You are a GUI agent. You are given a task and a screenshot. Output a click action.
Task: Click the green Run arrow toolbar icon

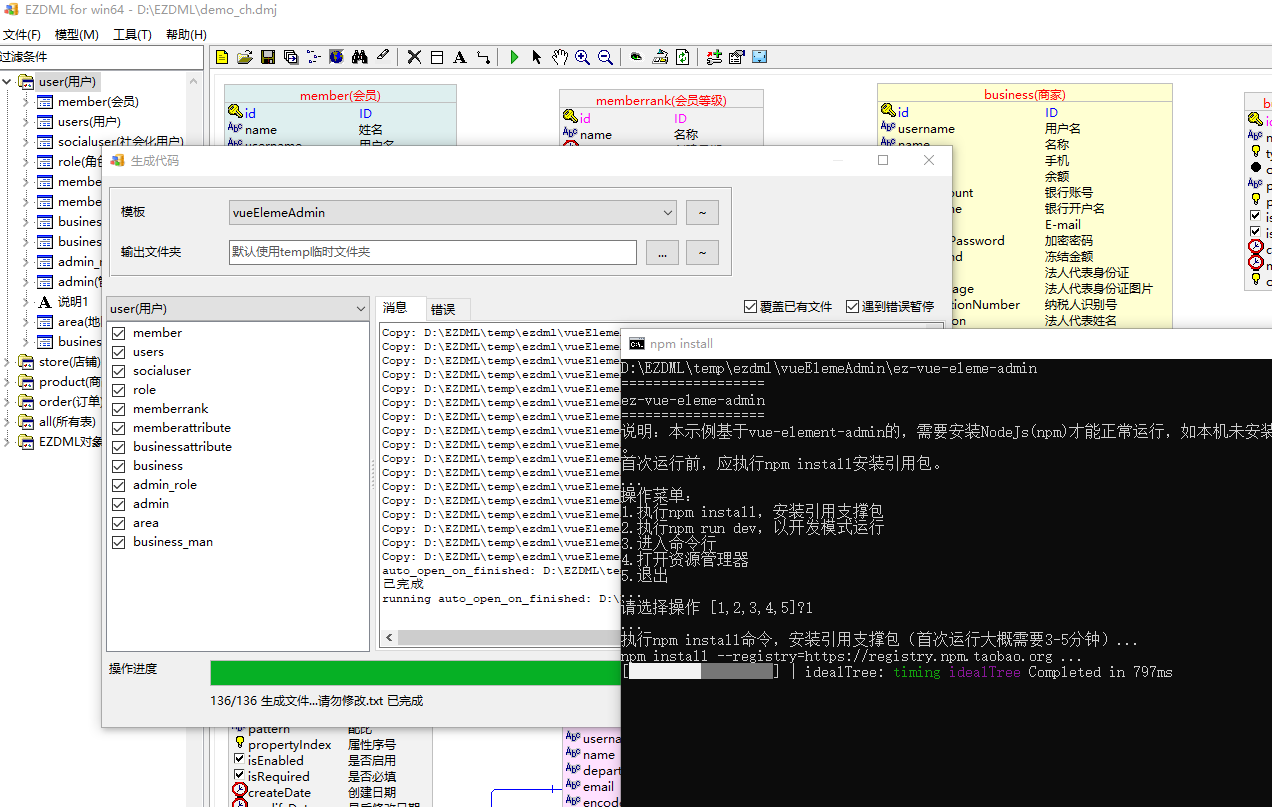click(x=513, y=57)
